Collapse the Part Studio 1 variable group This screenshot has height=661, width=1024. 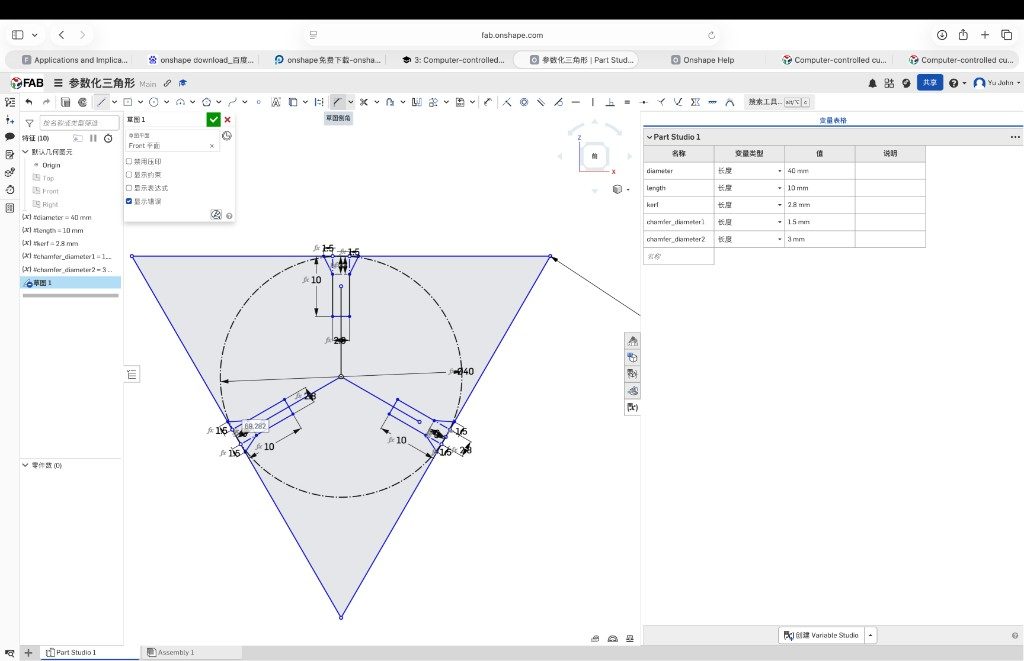[649, 137]
